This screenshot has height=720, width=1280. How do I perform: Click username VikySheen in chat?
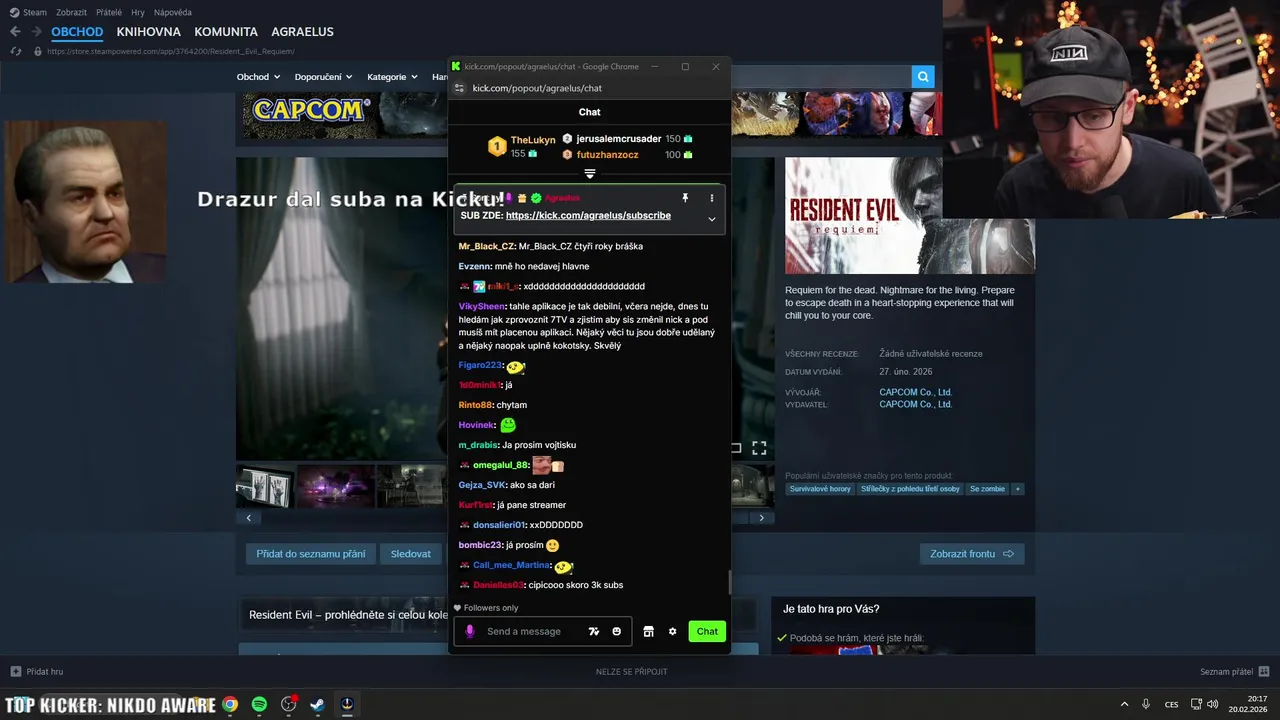482,306
